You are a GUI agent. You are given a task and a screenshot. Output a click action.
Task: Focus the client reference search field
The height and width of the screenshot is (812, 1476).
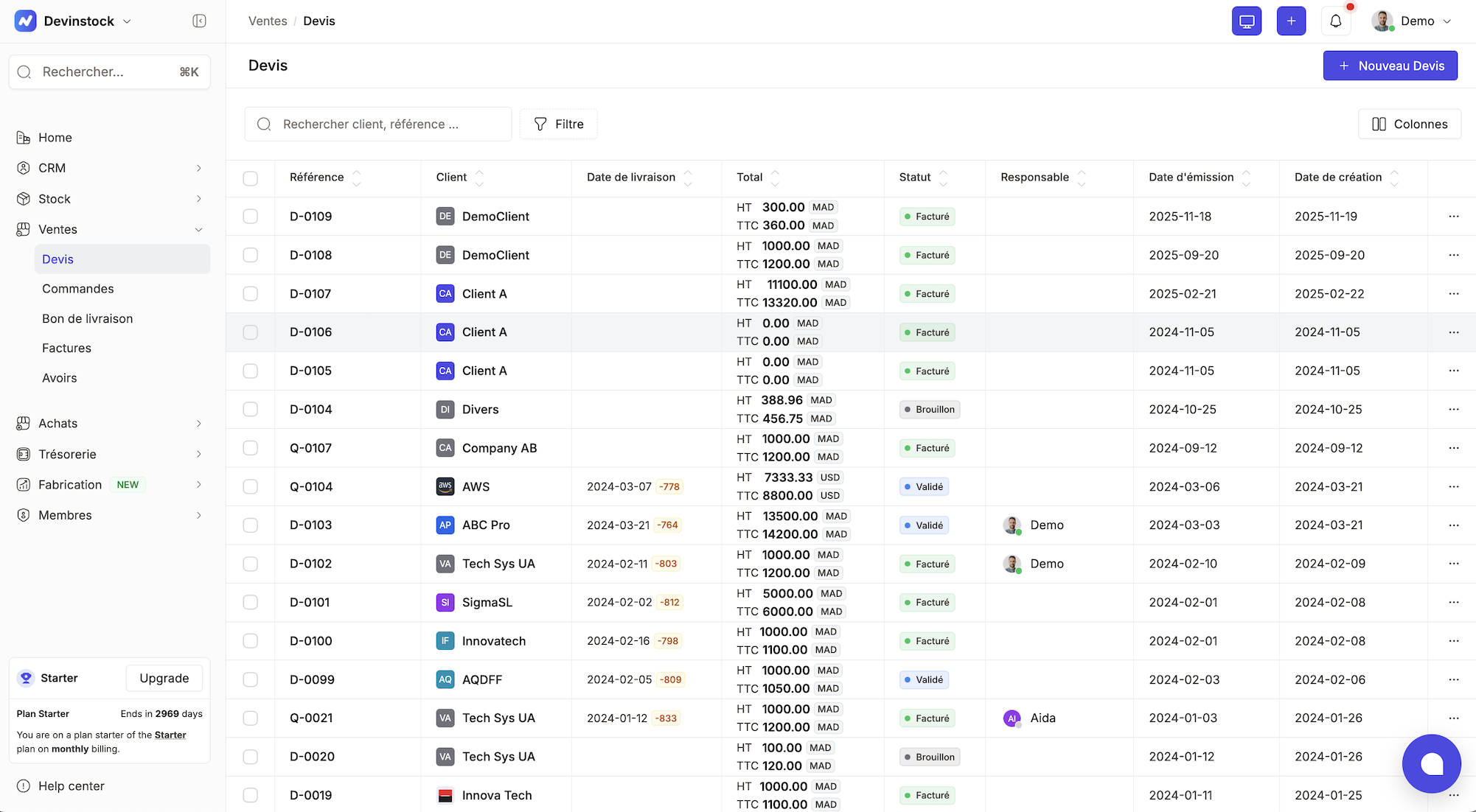click(x=377, y=125)
